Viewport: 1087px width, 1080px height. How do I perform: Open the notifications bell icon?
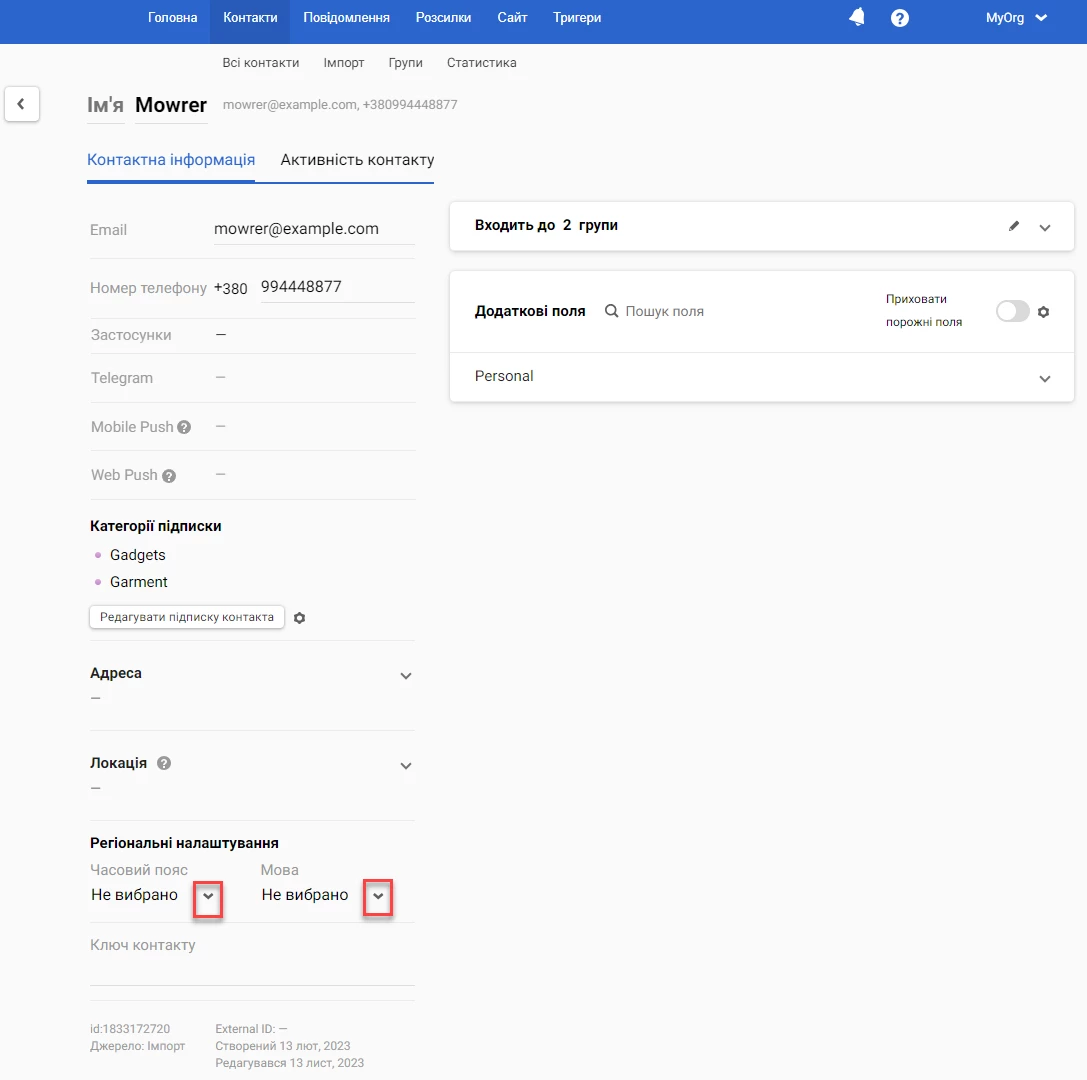[x=857, y=17]
